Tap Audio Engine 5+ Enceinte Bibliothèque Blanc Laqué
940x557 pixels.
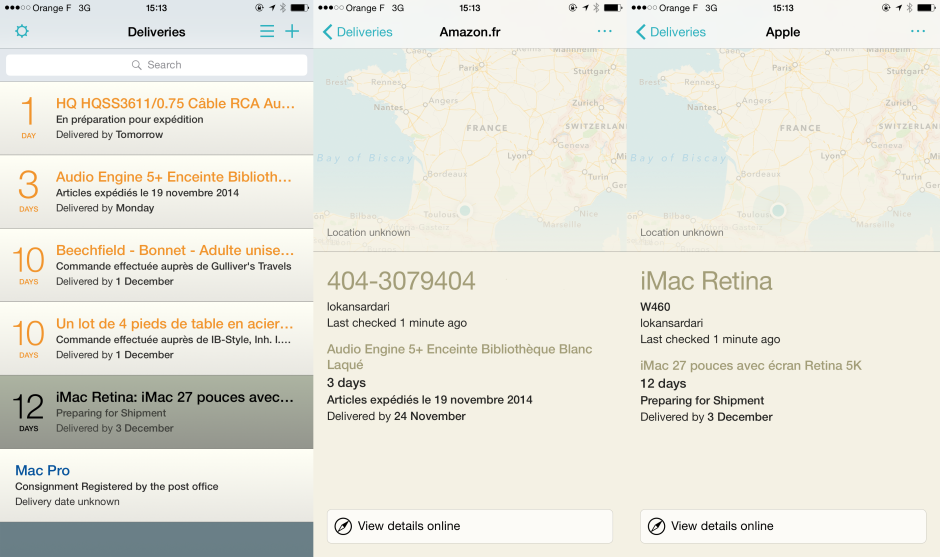click(x=459, y=357)
